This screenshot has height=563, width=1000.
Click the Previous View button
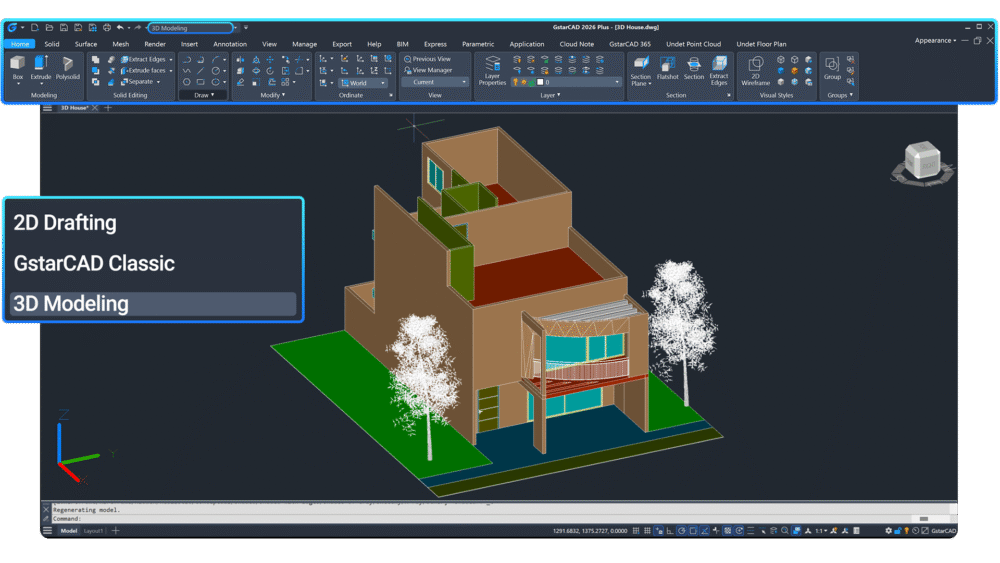click(x=427, y=59)
